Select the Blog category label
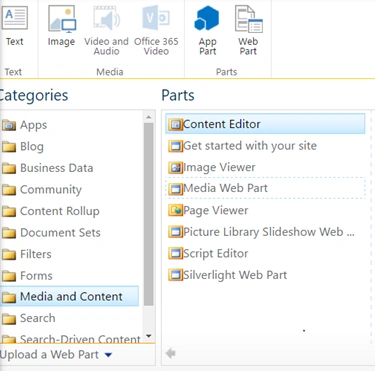Image resolution: width=375 pixels, height=371 pixels. pyautogui.click(x=32, y=146)
